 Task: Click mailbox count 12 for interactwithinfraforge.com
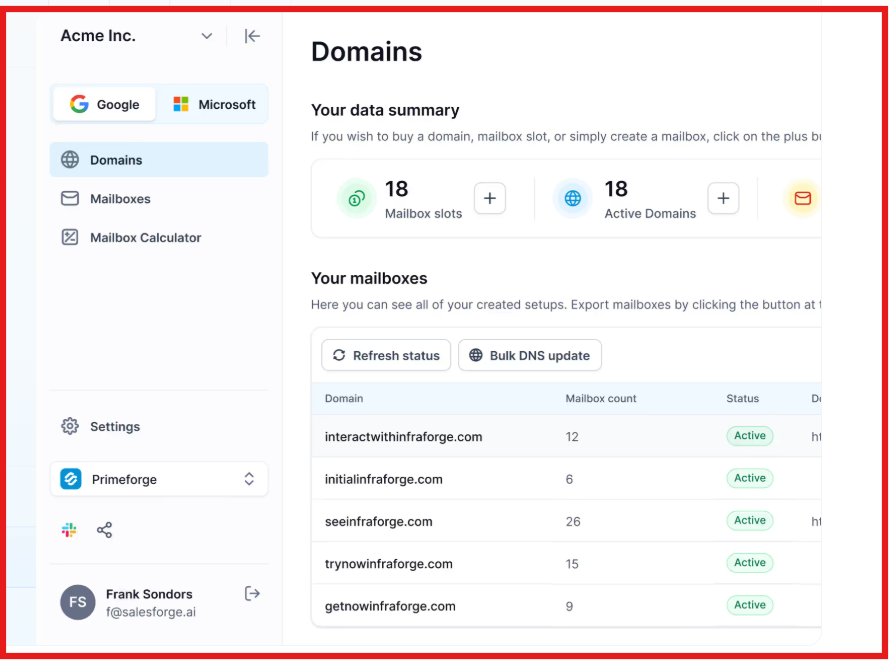(x=572, y=437)
